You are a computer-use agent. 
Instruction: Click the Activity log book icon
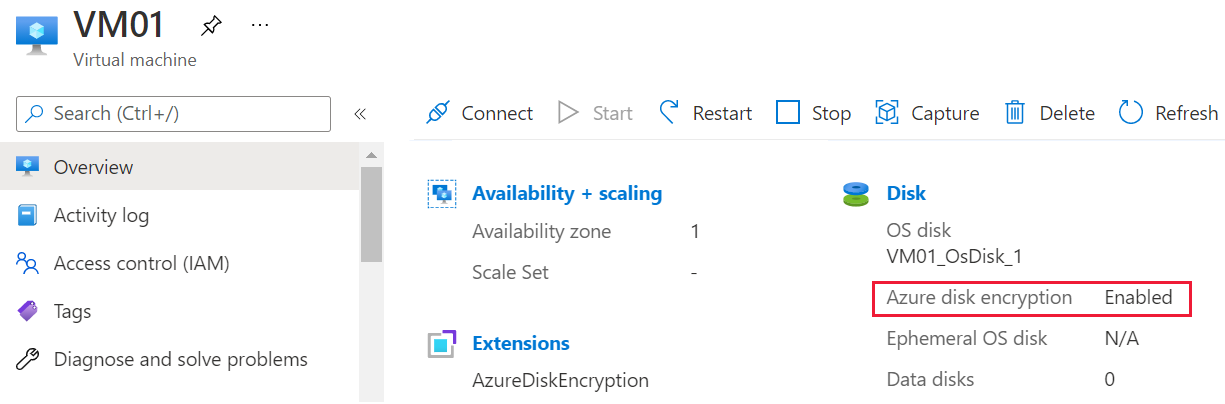tap(28, 215)
